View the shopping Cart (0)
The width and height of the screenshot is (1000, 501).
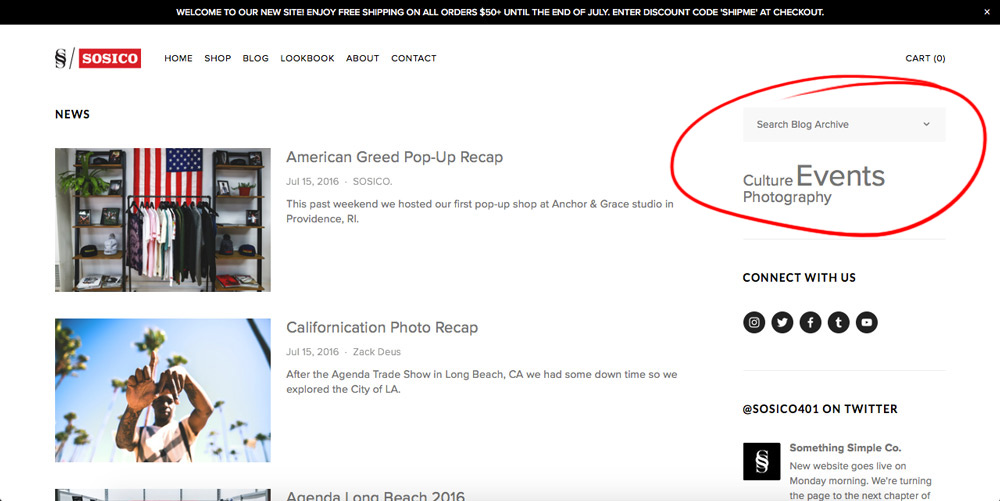(925, 58)
